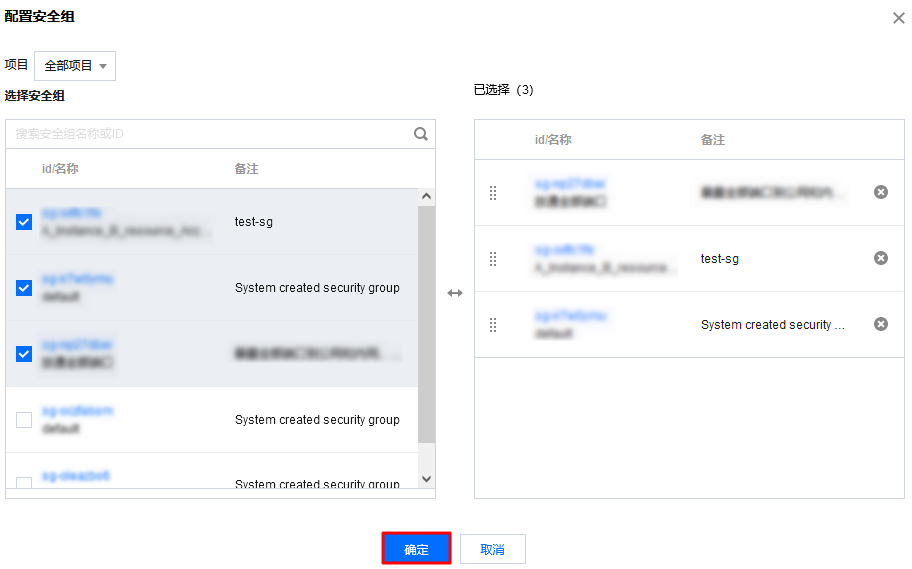Uncheck the third checked security group row

[x=24, y=354]
